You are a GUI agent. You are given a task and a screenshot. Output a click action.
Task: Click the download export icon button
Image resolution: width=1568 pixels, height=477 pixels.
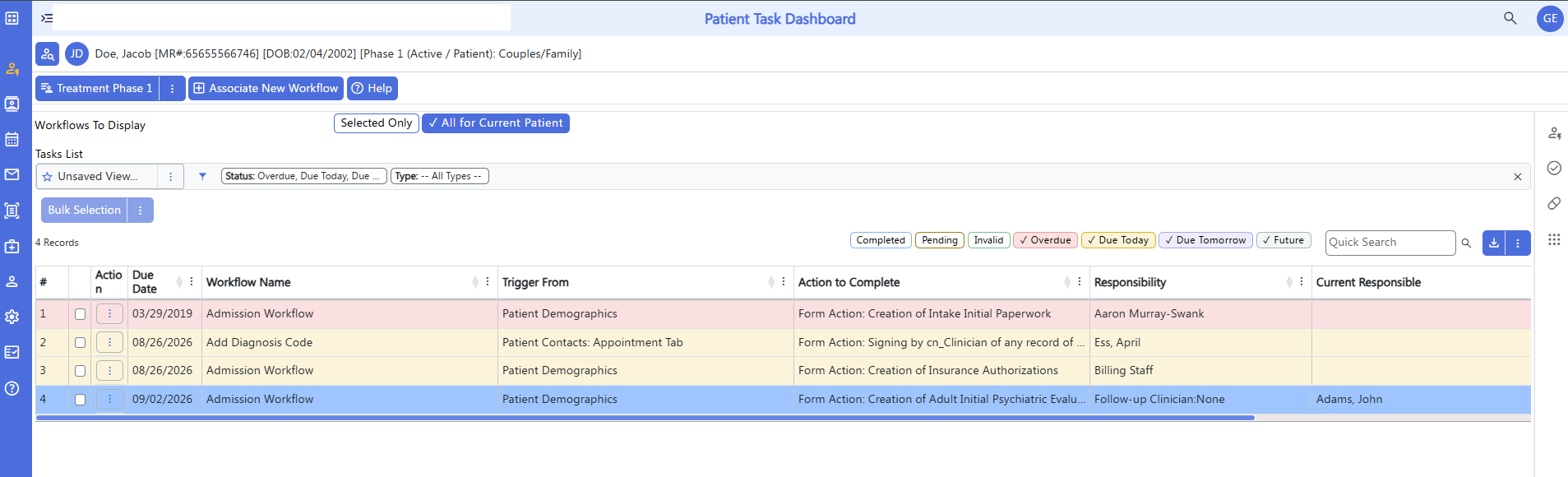1494,243
